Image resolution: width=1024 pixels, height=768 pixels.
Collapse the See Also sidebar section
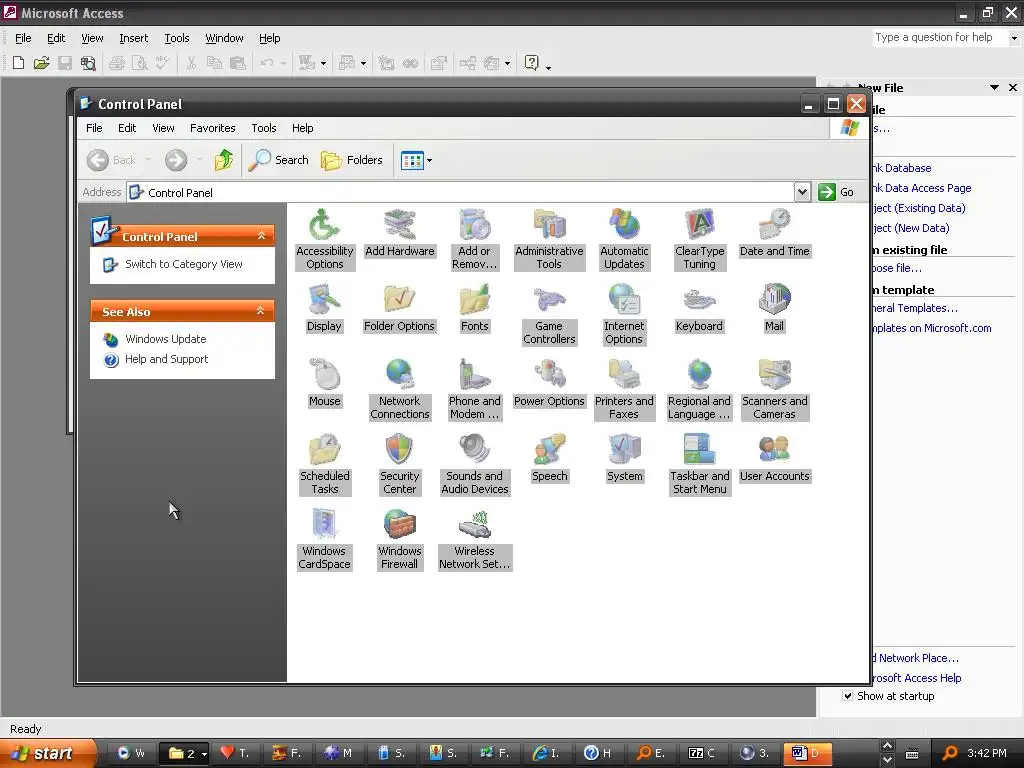[x=261, y=311]
